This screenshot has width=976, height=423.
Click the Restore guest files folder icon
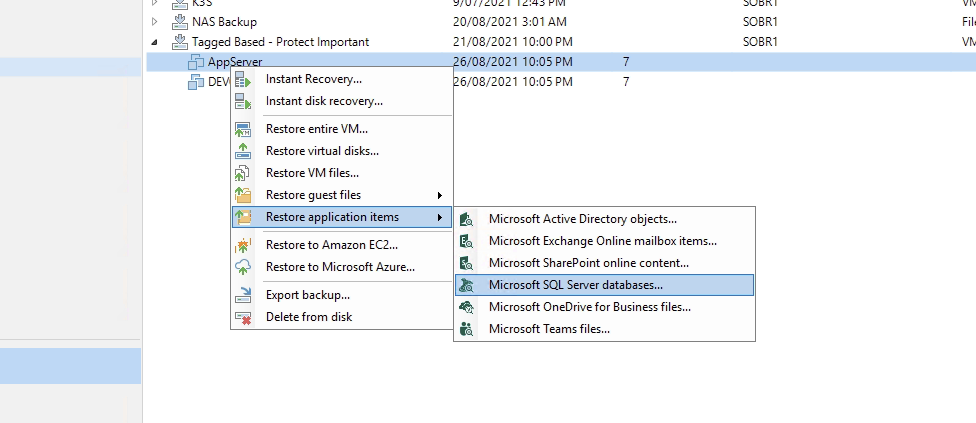pyautogui.click(x=243, y=195)
